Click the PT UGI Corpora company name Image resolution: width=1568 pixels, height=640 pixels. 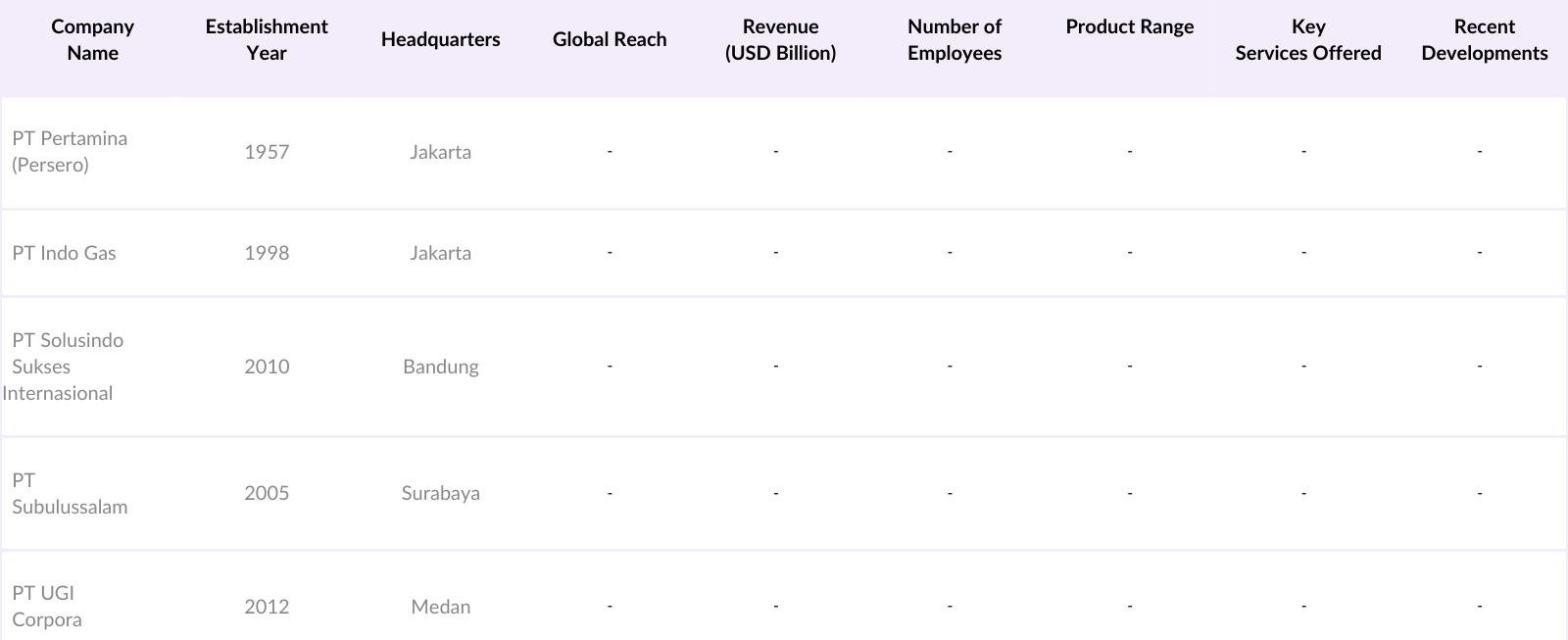coord(46,607)
